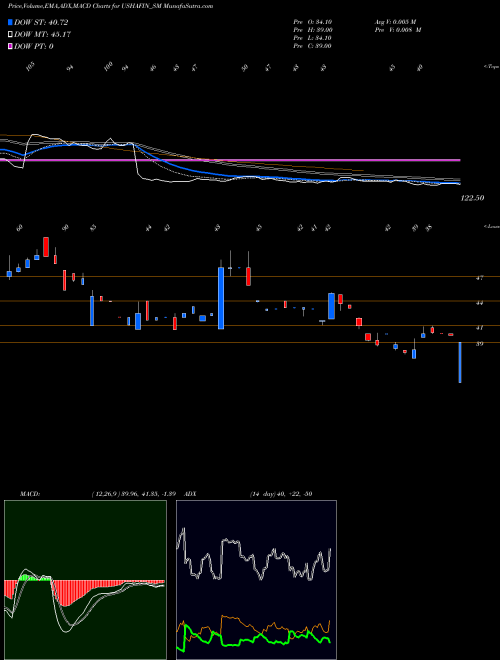500x660 pixels.
Task: Click the (12,26,9) MACD parameter values
Action: tap(133, 494)
